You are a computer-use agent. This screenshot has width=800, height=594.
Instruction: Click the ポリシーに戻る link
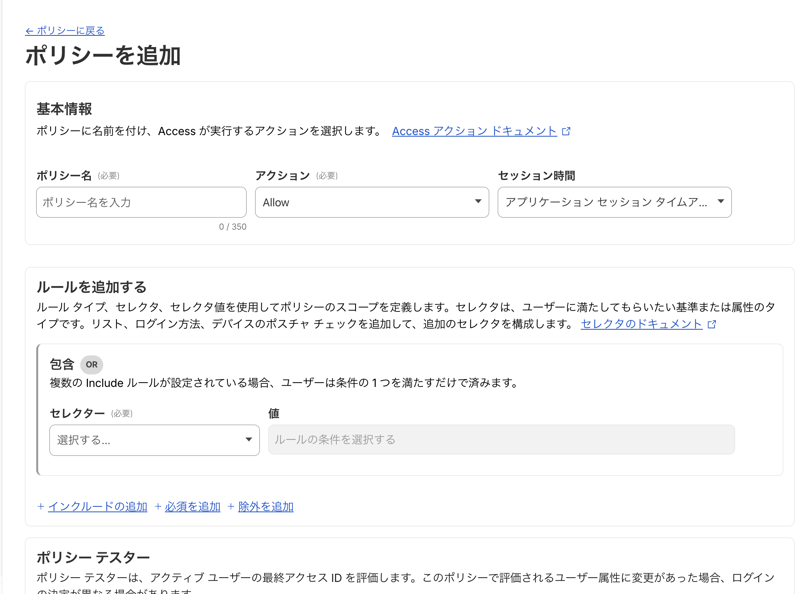[x=70, y=30]
